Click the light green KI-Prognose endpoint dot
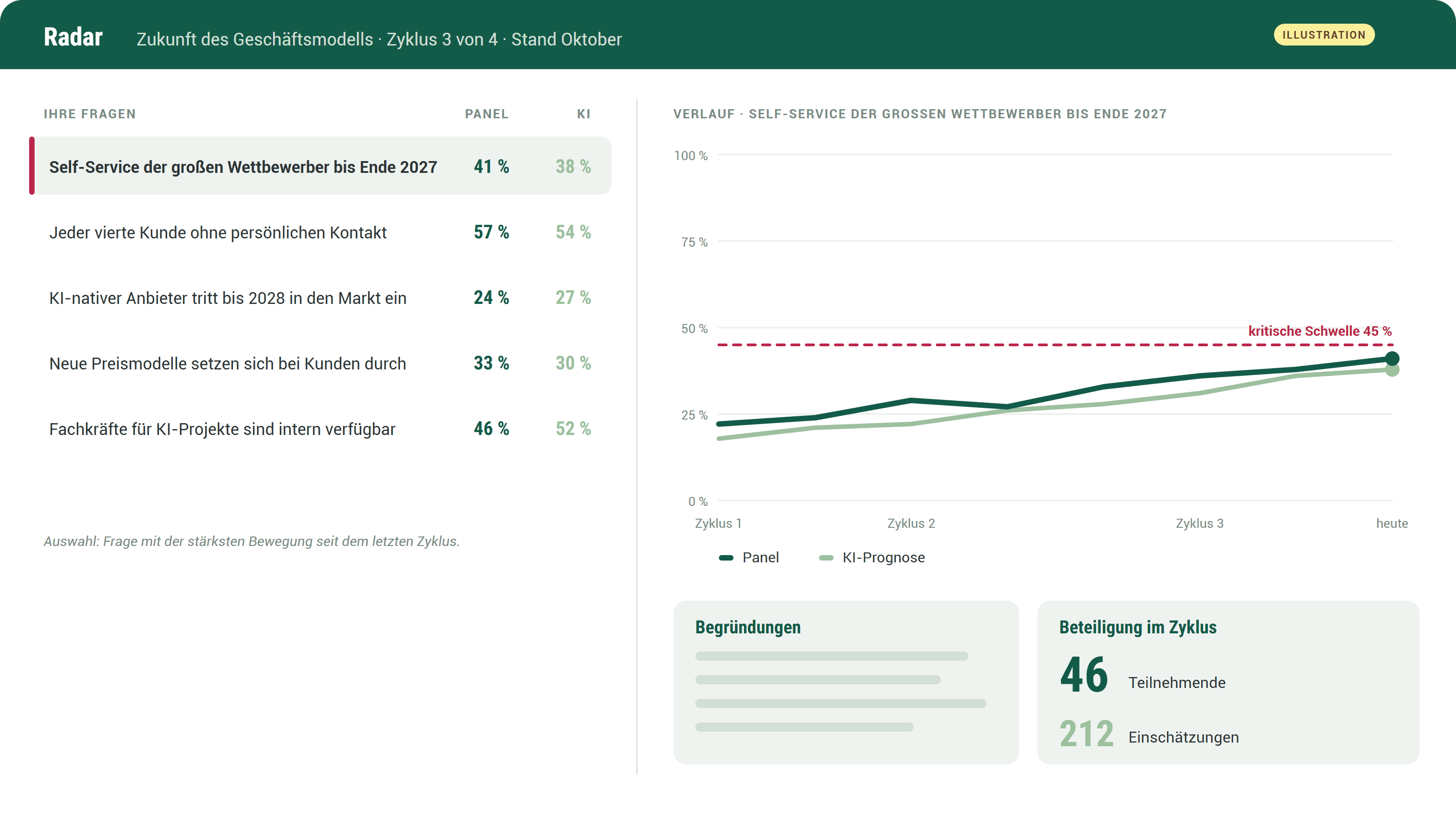The height and width of the screenshot is (819, 1456). [1392, 369]
